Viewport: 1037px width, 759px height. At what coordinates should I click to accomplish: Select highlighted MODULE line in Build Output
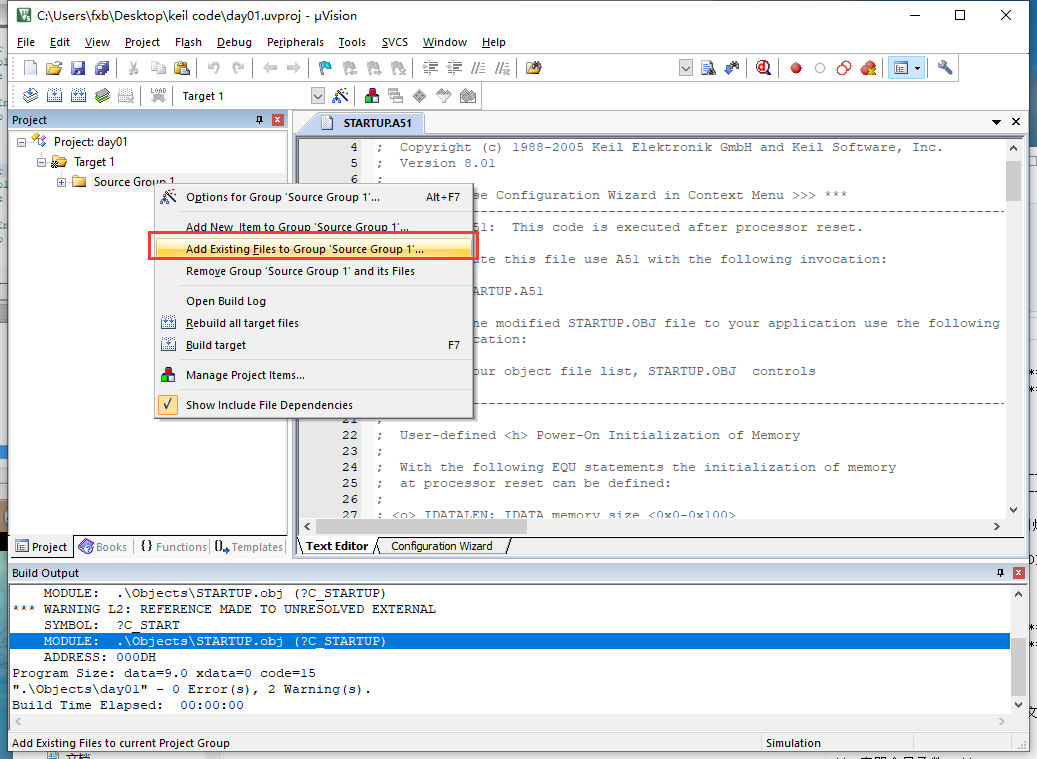pos(509,641)
